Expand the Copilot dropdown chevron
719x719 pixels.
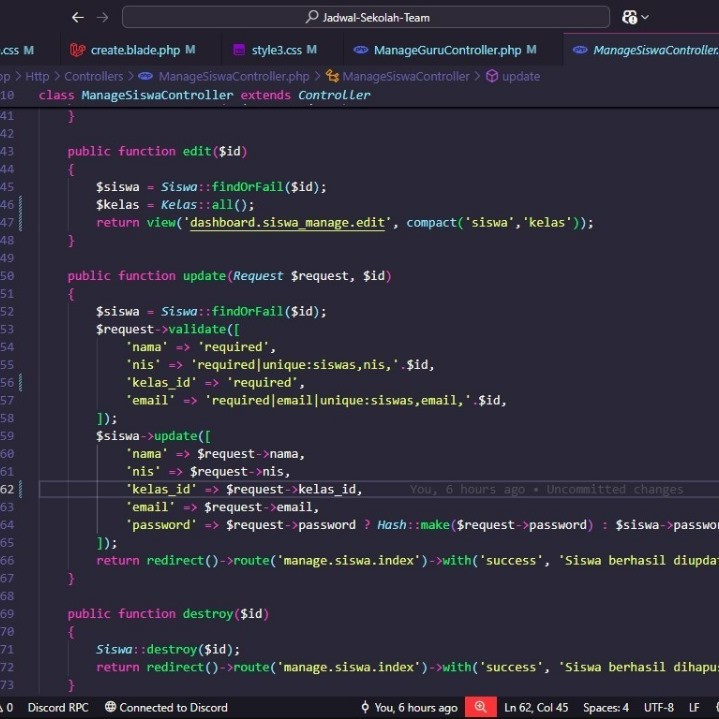pos(645,17)
